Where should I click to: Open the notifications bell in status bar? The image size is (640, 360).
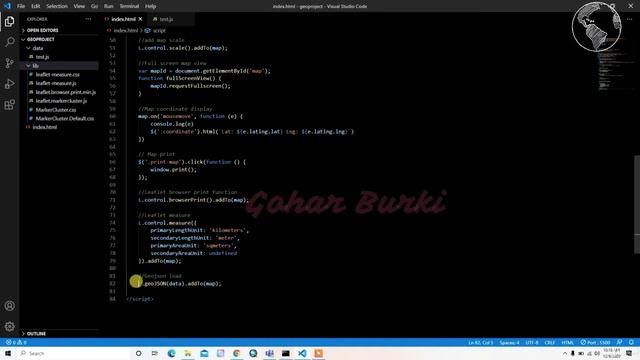point(631,342)
